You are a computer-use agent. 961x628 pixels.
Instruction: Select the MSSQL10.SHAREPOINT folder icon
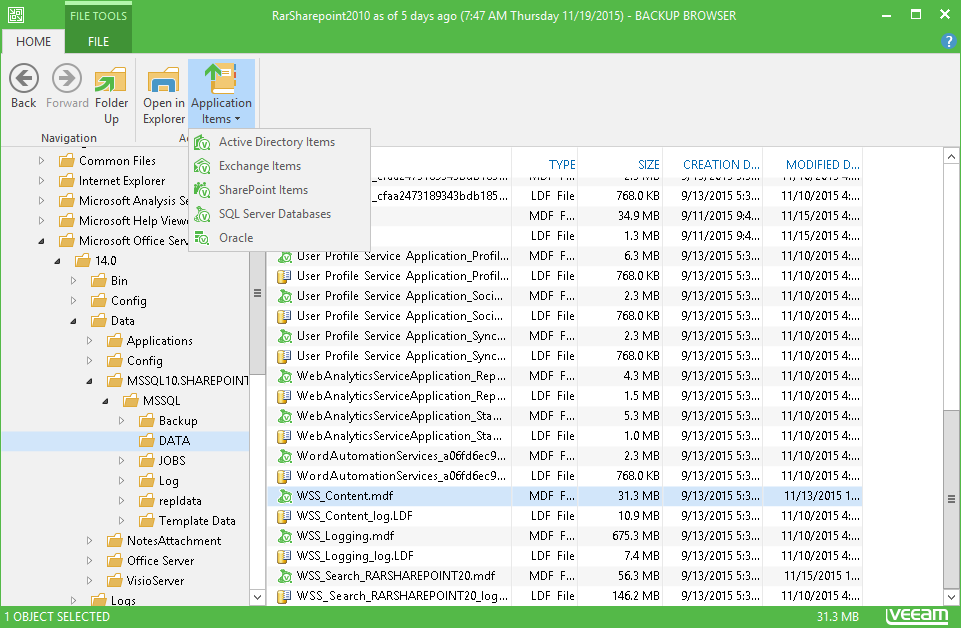[x=115, y=380]
